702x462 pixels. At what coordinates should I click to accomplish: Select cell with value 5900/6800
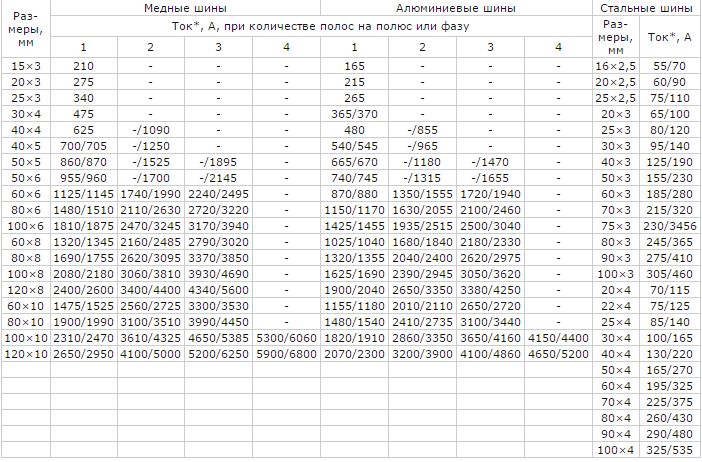(x=287, y=354)
